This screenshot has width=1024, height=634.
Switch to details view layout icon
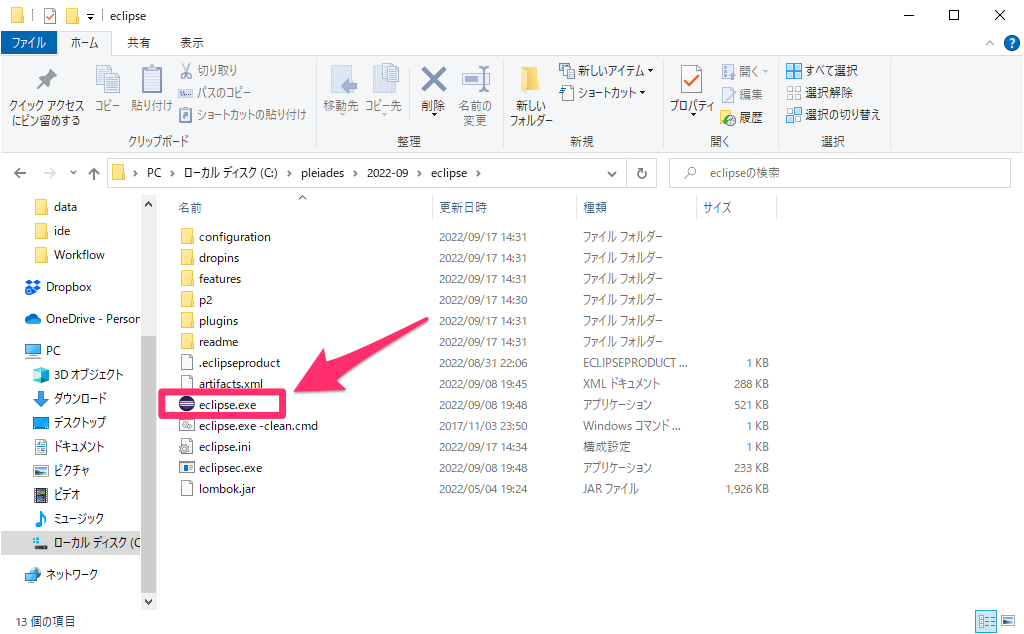point(986,620)
